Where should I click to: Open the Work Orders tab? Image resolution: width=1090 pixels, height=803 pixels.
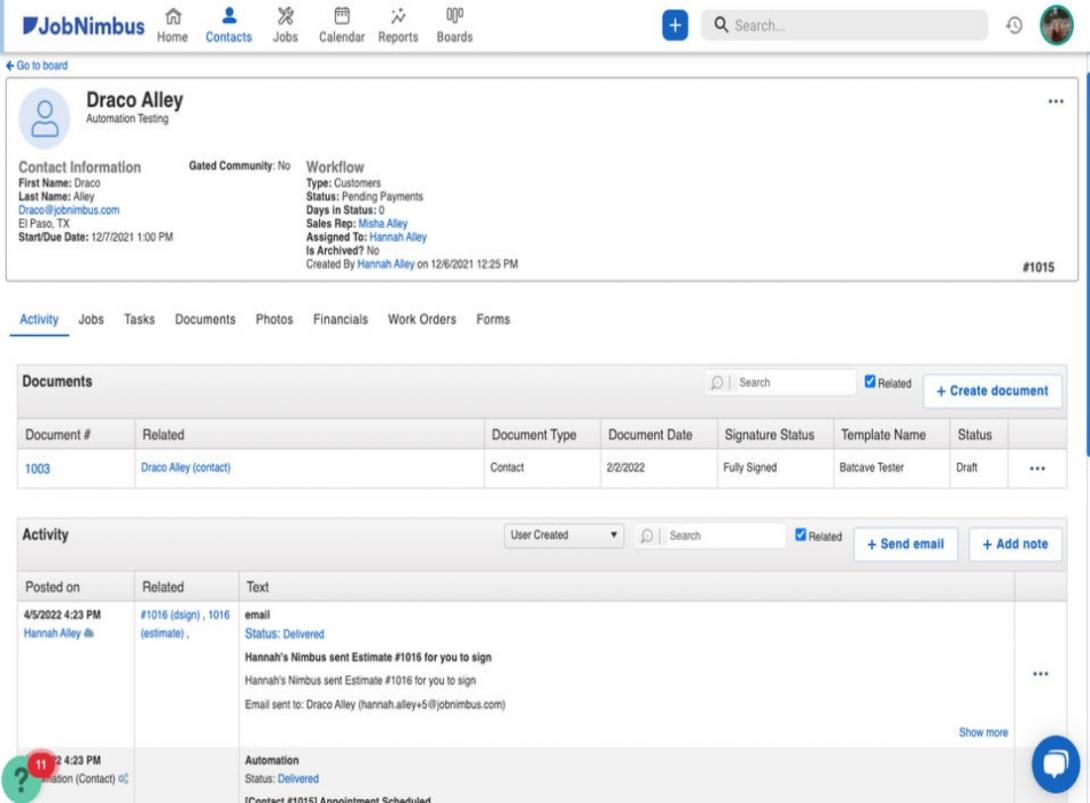pyautogui.click(x=421, y=319)
